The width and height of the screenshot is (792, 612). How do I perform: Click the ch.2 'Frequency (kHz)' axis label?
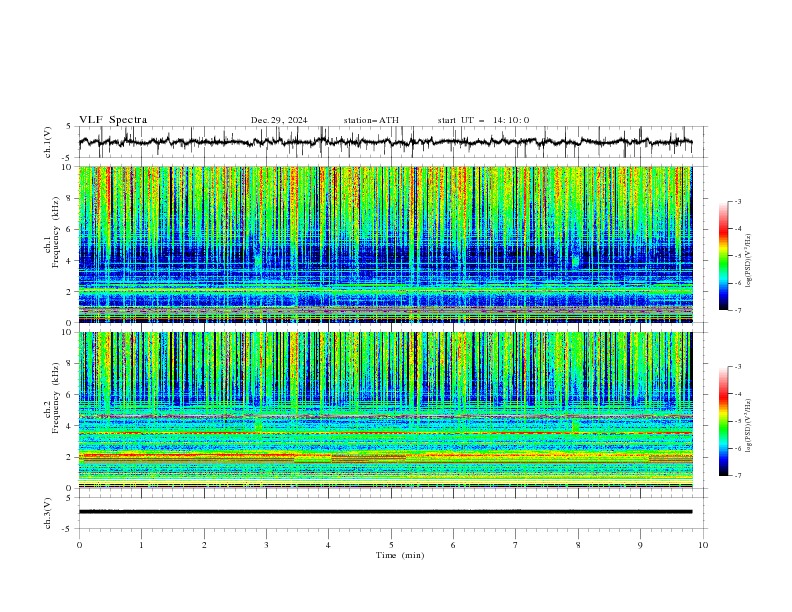pos(55,397)
